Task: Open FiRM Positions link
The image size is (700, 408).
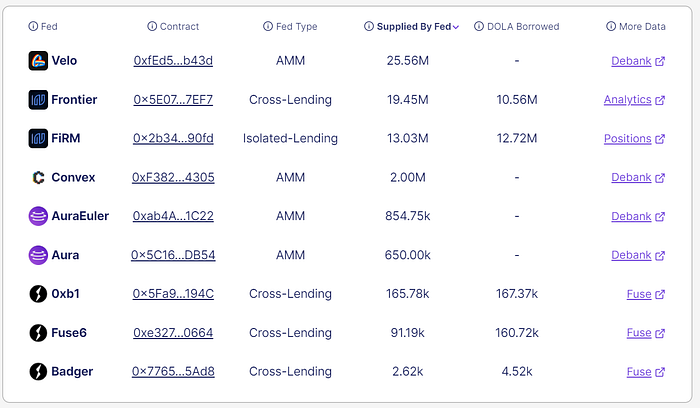Action: (627, 139)
